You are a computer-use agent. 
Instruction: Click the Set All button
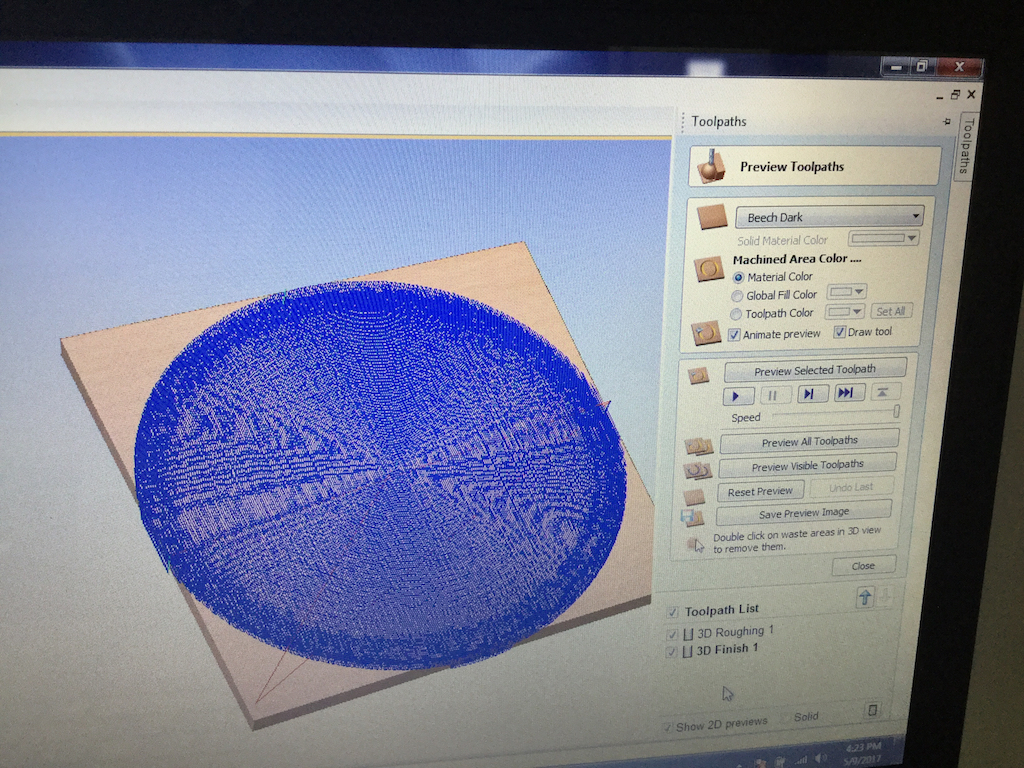pyautogui.click(x=890, y=312)
